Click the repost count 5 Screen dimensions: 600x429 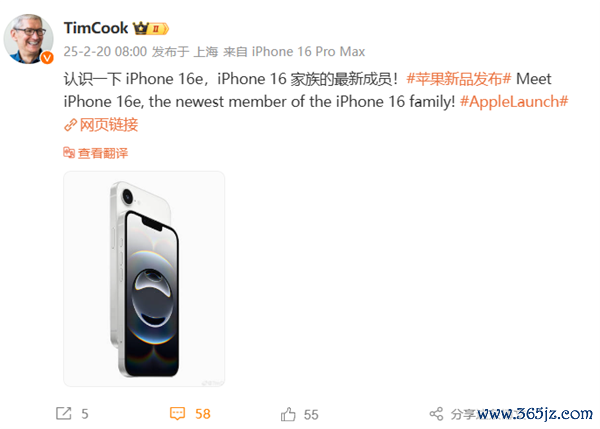pos(85,414)
